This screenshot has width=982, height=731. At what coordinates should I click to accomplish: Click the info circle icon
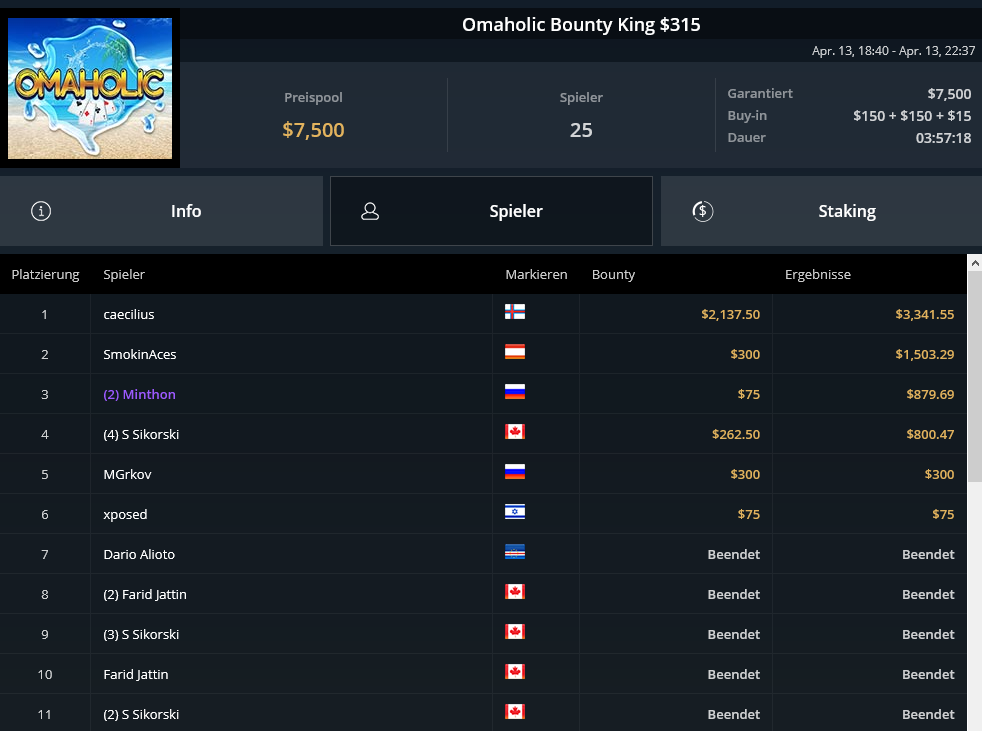pyautogui.click(x=41, y=211)
